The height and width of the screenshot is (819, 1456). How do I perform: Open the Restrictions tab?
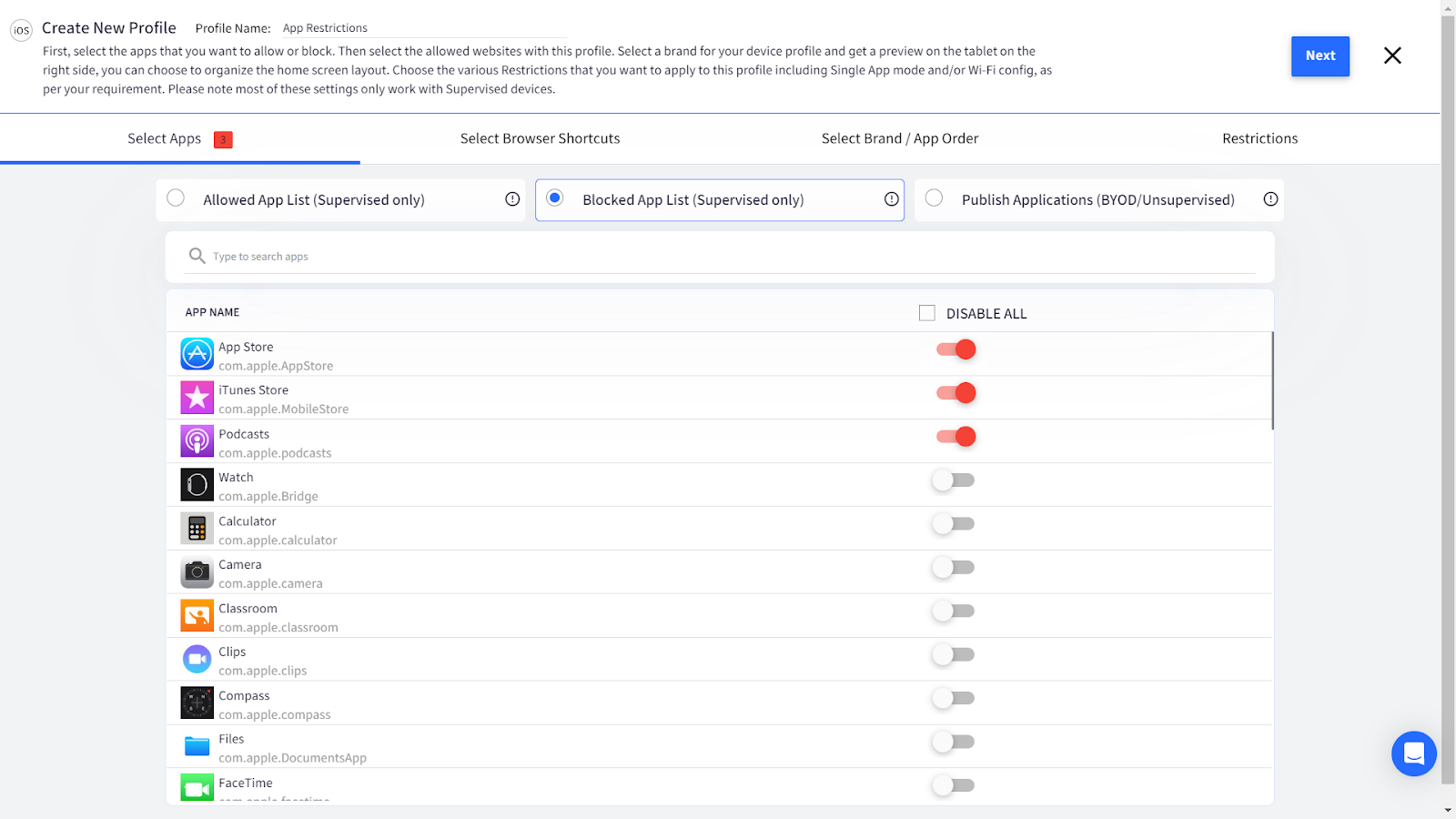coord(1259,138)
